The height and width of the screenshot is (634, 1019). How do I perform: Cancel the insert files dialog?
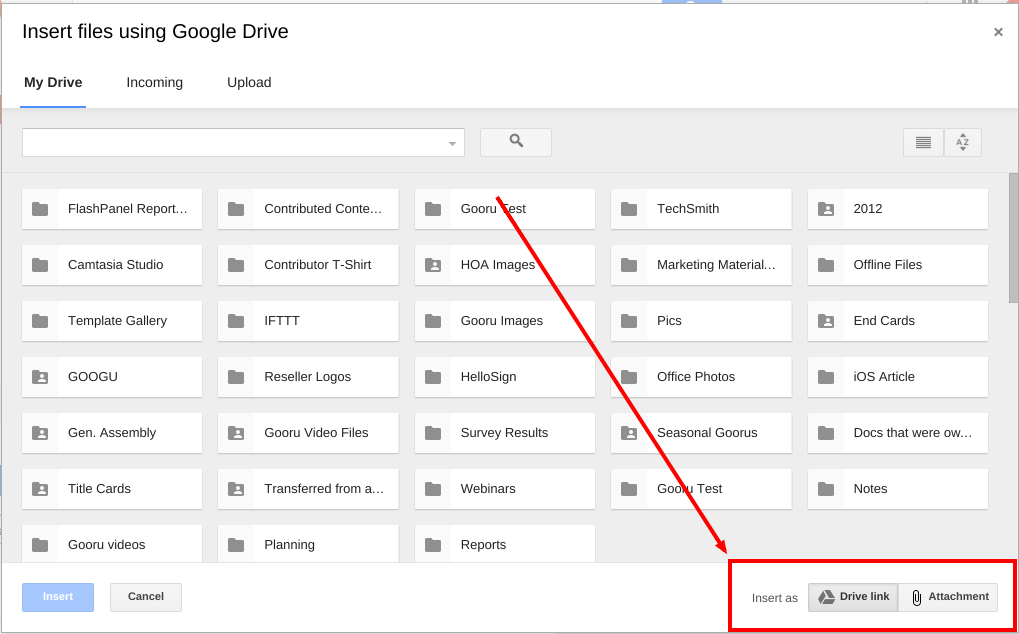tap(146, 597)
